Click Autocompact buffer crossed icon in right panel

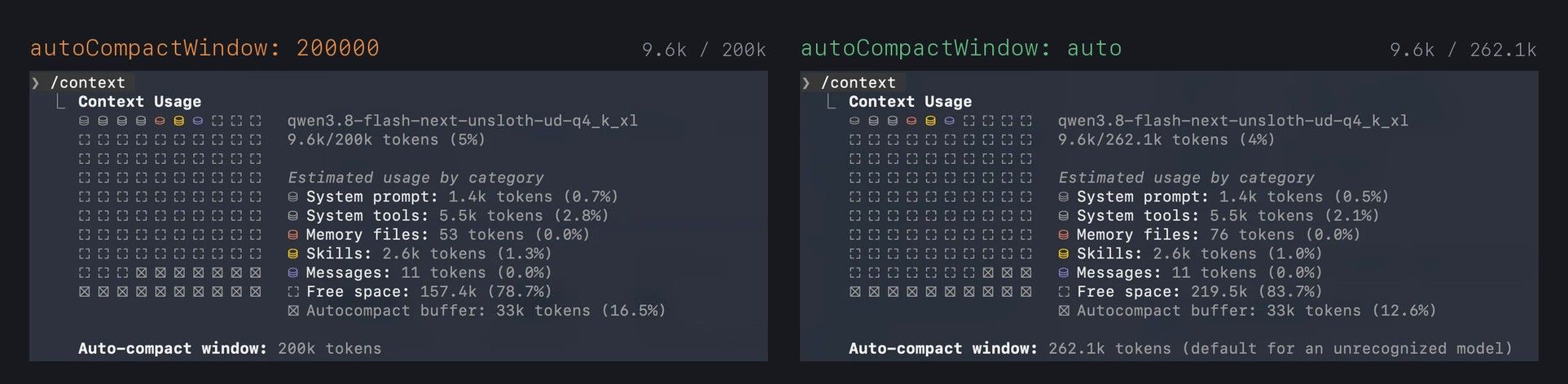point(1064,311)
